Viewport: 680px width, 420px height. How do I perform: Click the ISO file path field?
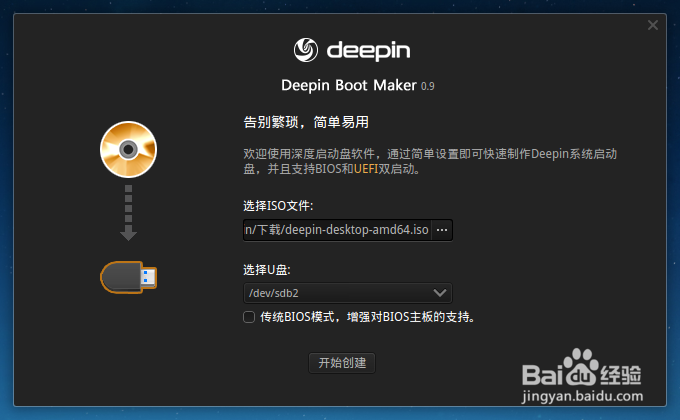tap(337, 230)
